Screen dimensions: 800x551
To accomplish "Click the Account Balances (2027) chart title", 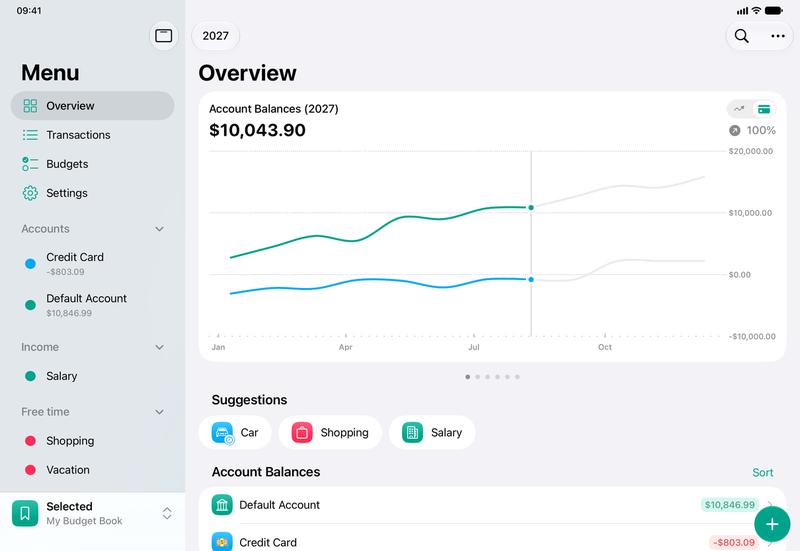I will [273, 109].
